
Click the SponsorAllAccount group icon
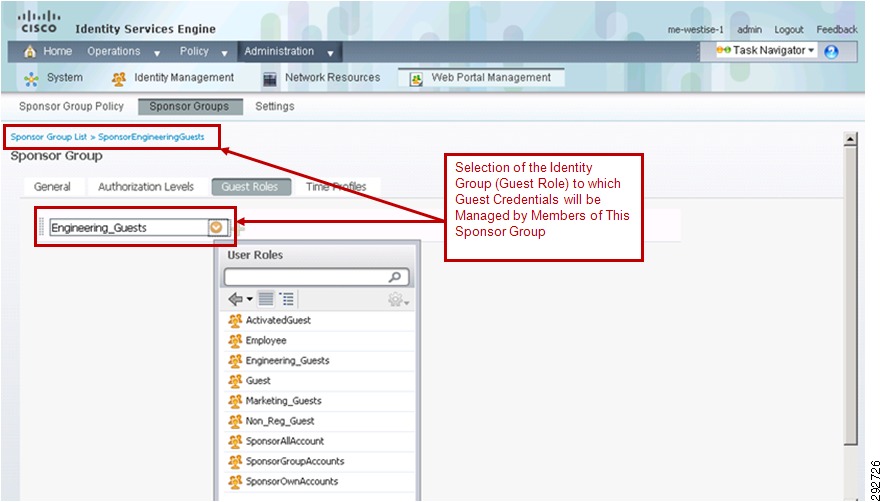coord(235,441)
